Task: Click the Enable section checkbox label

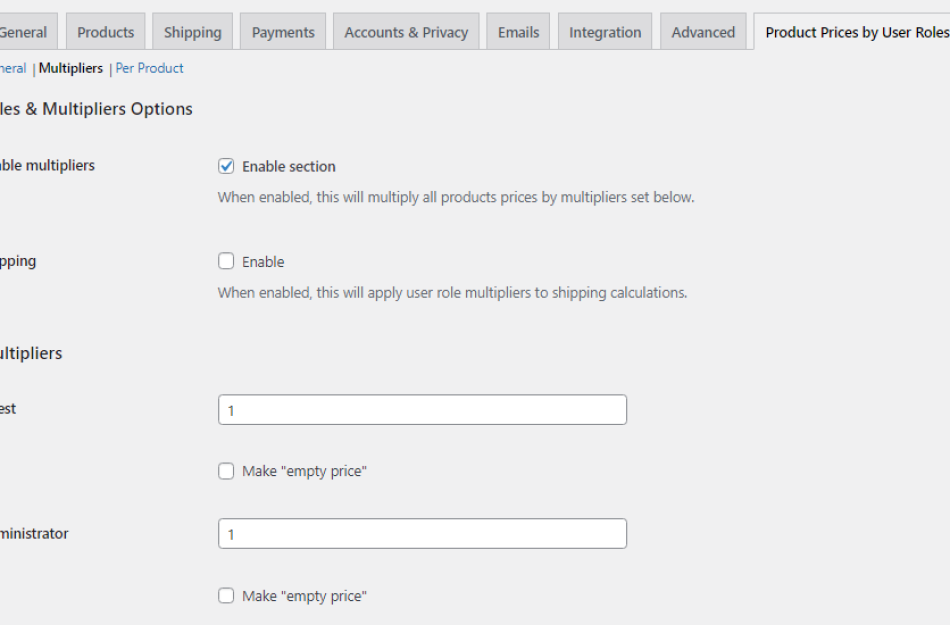Action: click(290, 166)
